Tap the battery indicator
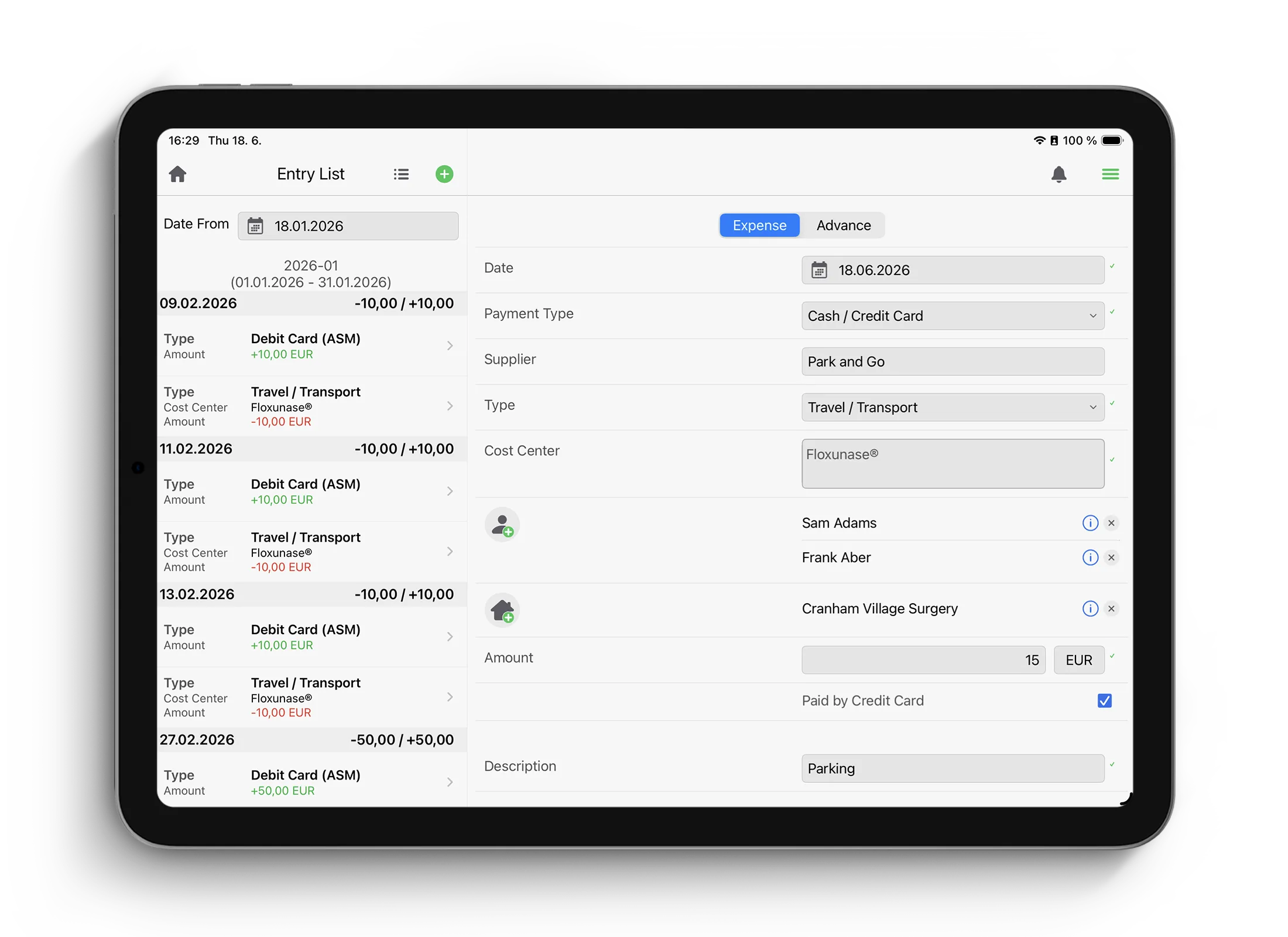 1112,141
